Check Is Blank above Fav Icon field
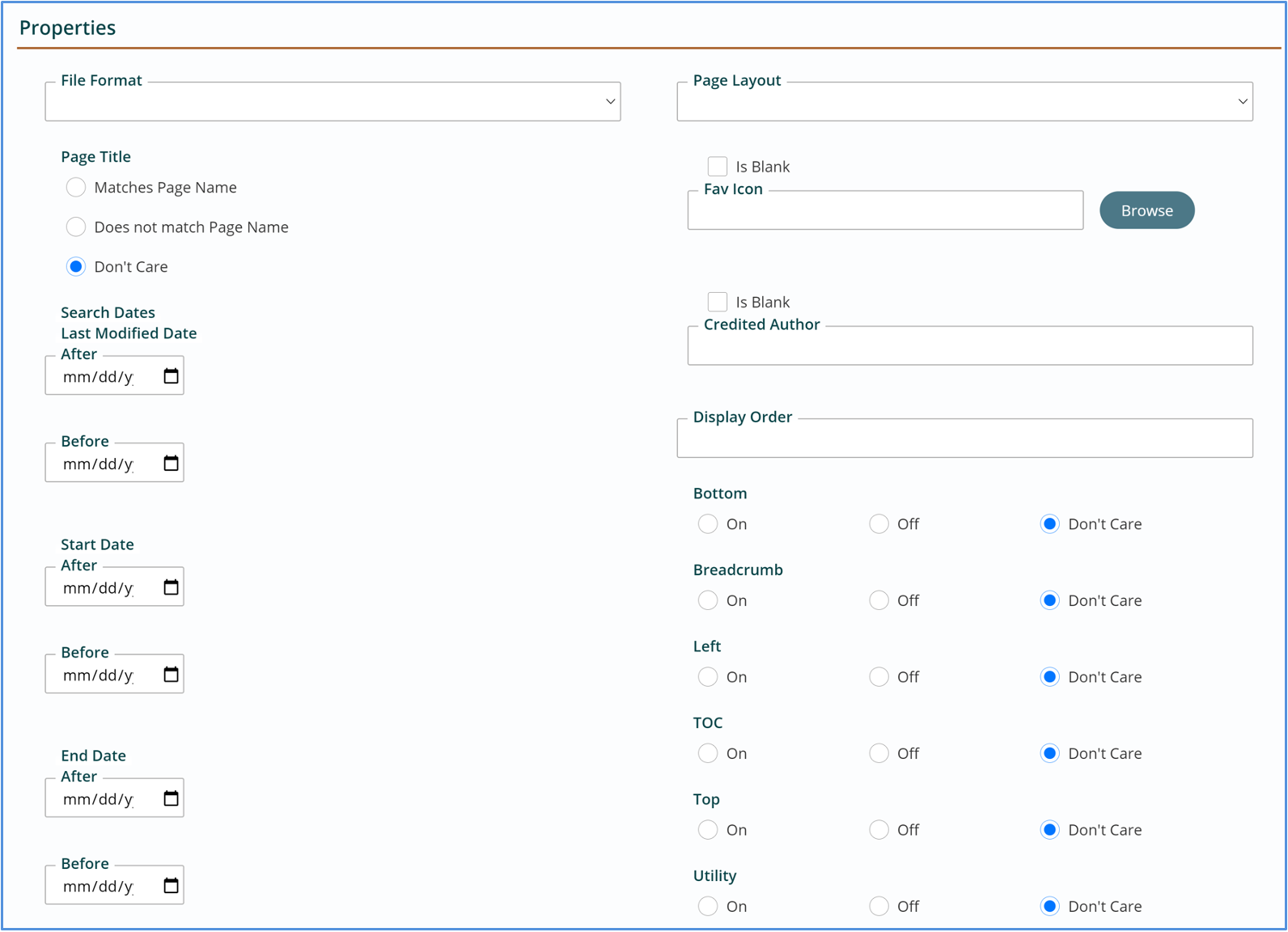This screenshot has width=1288, height=932. 718,167
